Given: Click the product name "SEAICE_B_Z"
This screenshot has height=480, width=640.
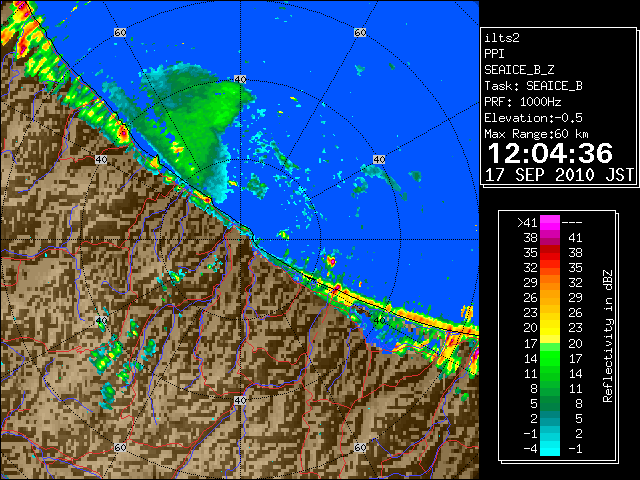Looking at the screenshot, I should (x=519, y=70).
